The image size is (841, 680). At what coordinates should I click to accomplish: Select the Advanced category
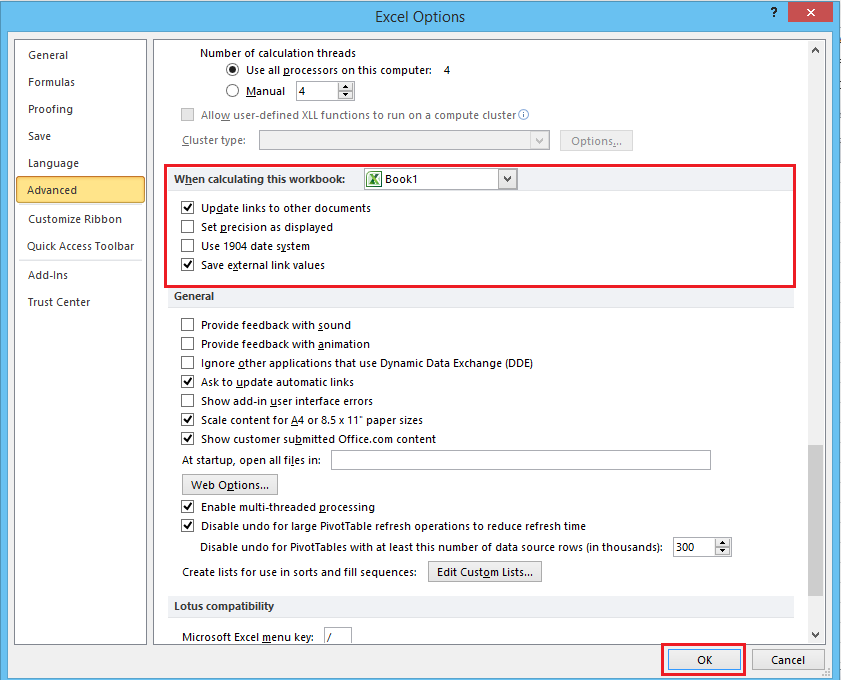80,190
